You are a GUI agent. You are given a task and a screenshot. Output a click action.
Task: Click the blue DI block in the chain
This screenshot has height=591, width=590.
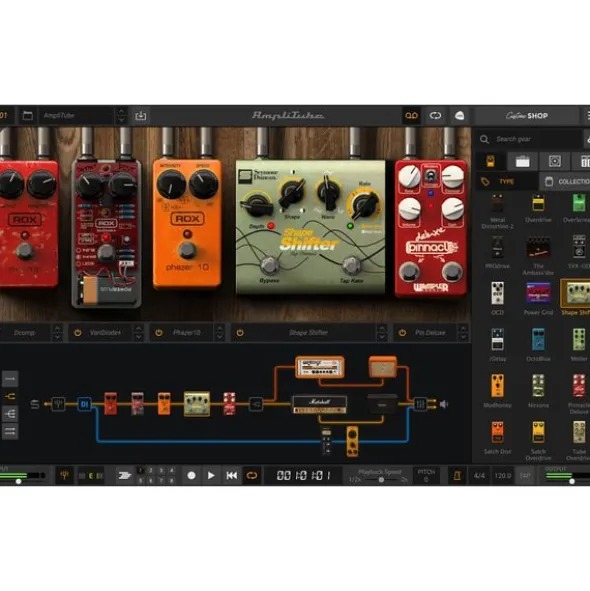coord(84,404)
